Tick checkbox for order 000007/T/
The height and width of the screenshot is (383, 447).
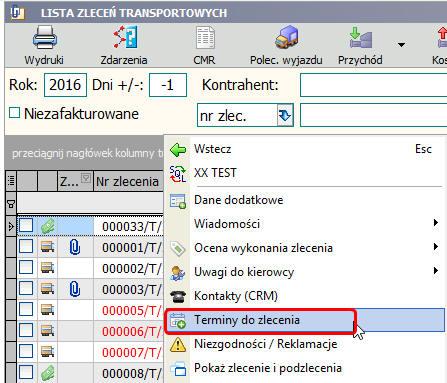click(26, 351)
